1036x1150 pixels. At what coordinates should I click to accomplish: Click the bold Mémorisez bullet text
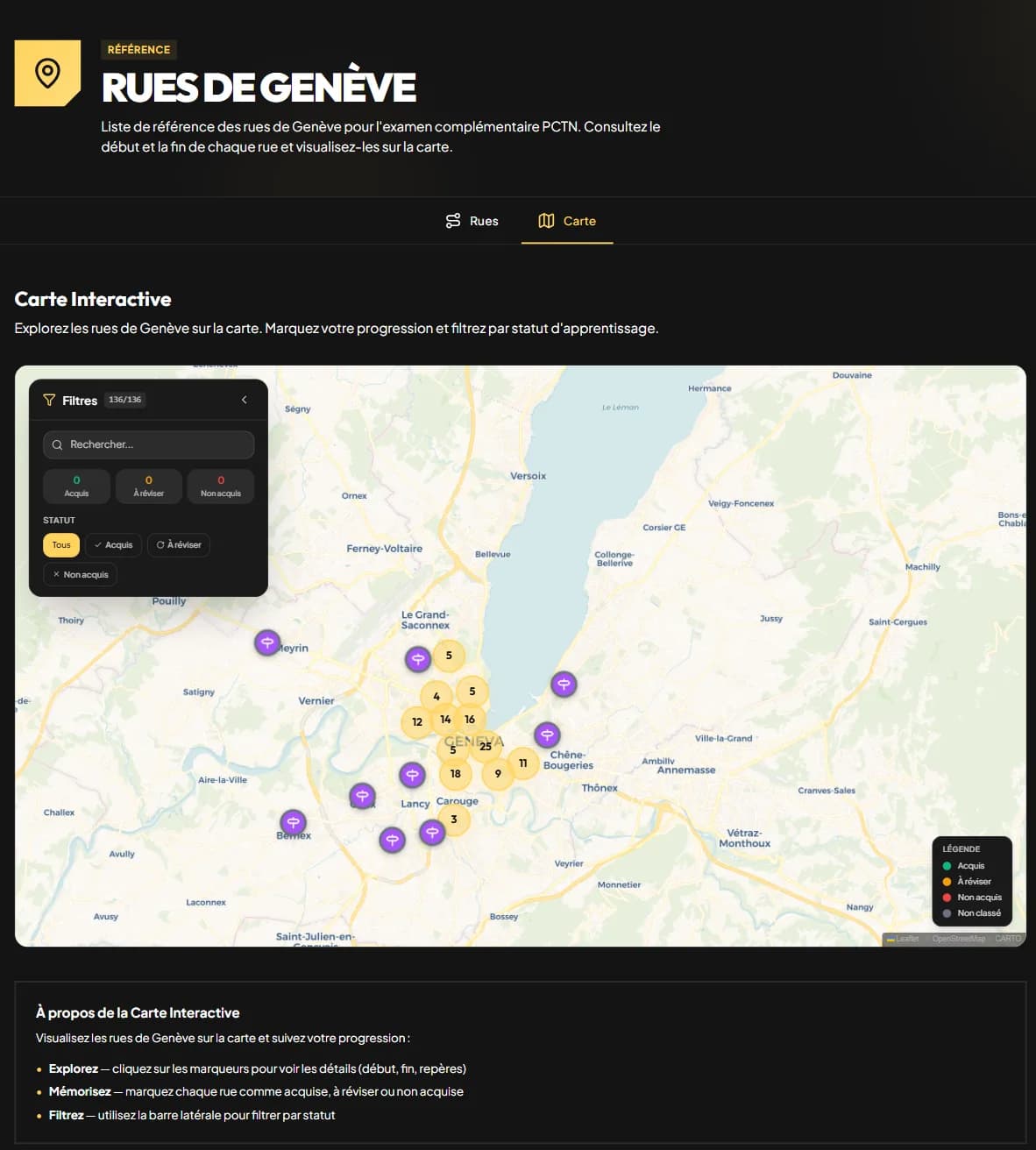(x=80, y=1091)
